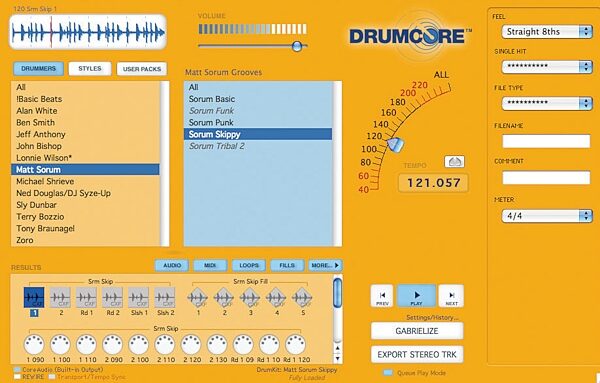Switch to the USER PACKS tab
The image size is (600, 383).
point(142,69)
